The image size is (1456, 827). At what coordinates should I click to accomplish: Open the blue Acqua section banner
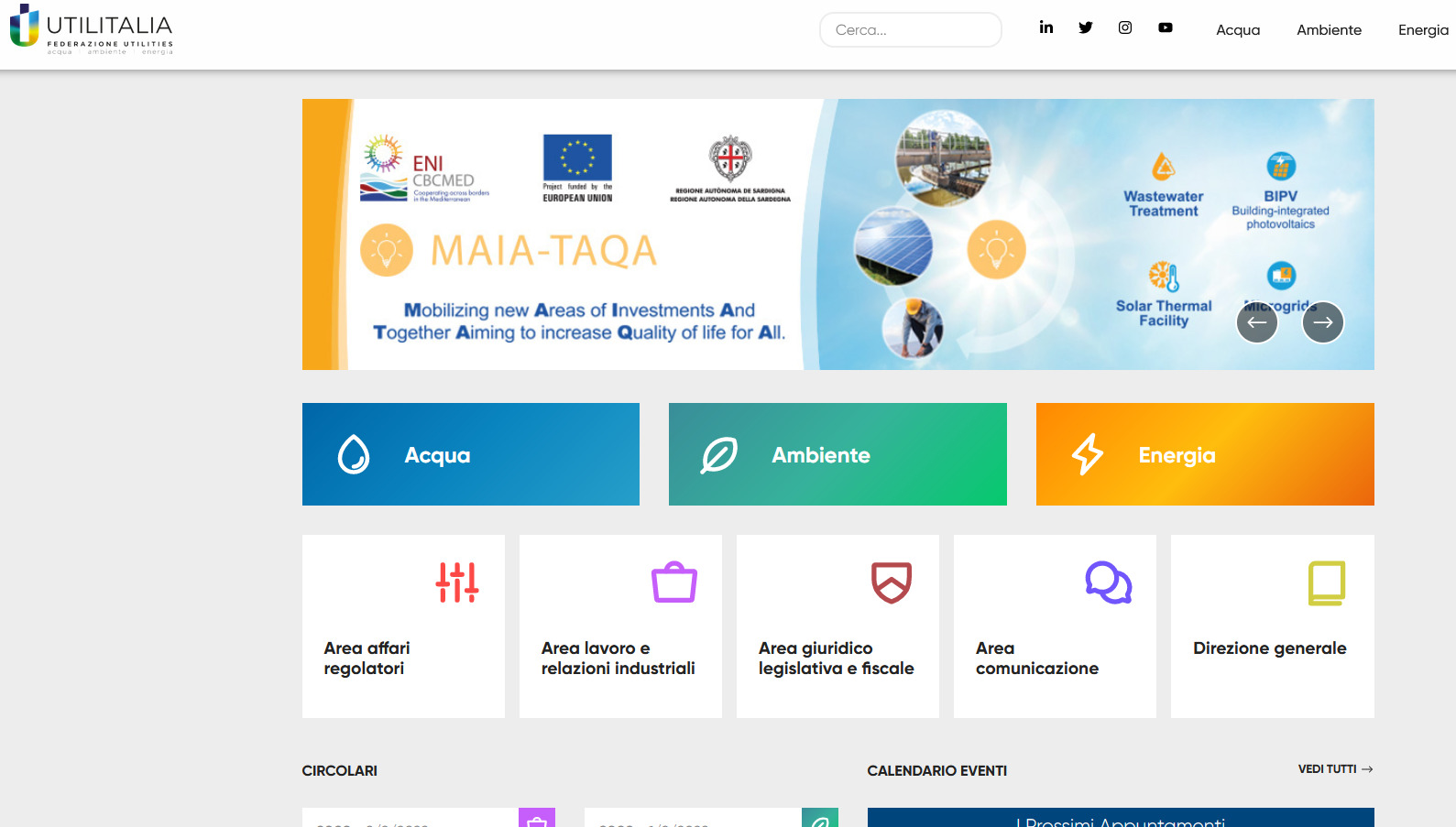click(471, 454)
